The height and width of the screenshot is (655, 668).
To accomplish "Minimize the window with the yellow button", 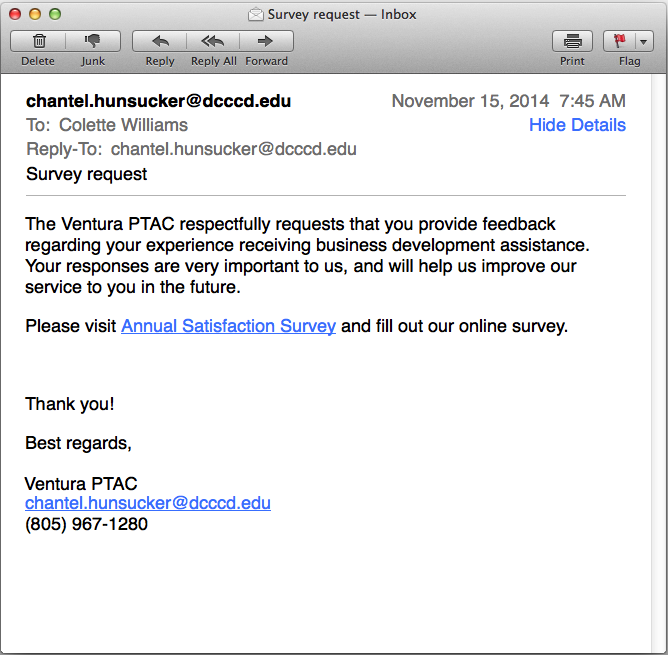I will [x=35, y=14].
